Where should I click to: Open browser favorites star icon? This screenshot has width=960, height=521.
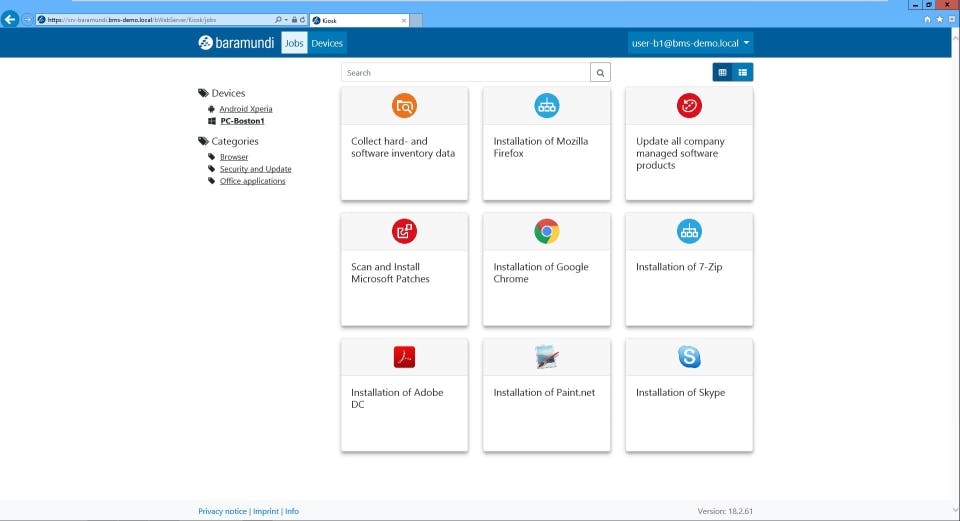click(x=939, y=20)
